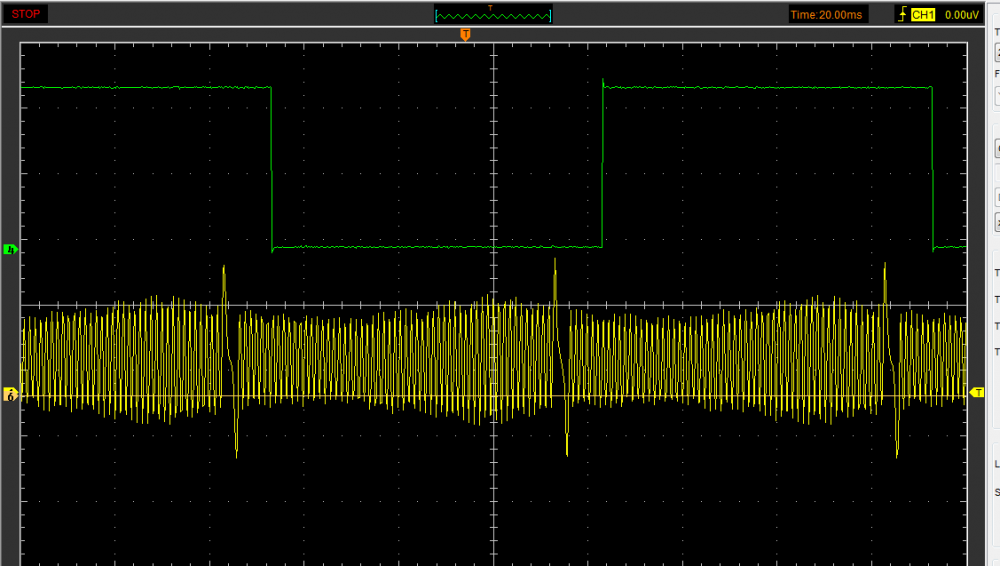1000x566 pixels.
Task: Select the yellow channel ground level marker
Action: click(11, 395)
